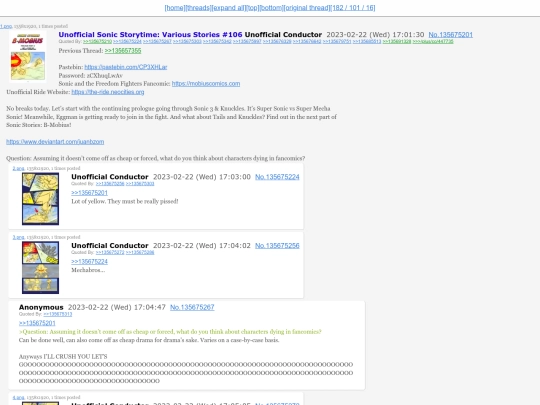Click the Password: zCXhuqLwAv line

pyautogui.click(x=91, y=75)
